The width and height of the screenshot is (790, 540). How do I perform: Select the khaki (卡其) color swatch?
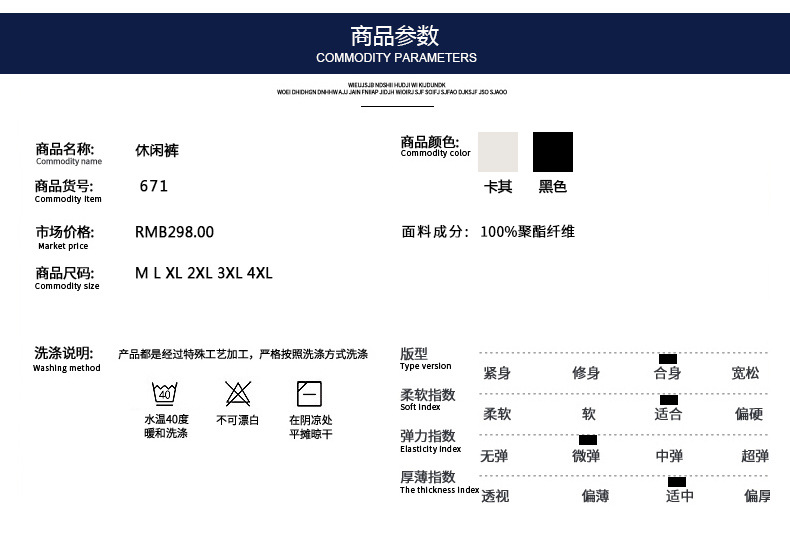tap(498, 152)
